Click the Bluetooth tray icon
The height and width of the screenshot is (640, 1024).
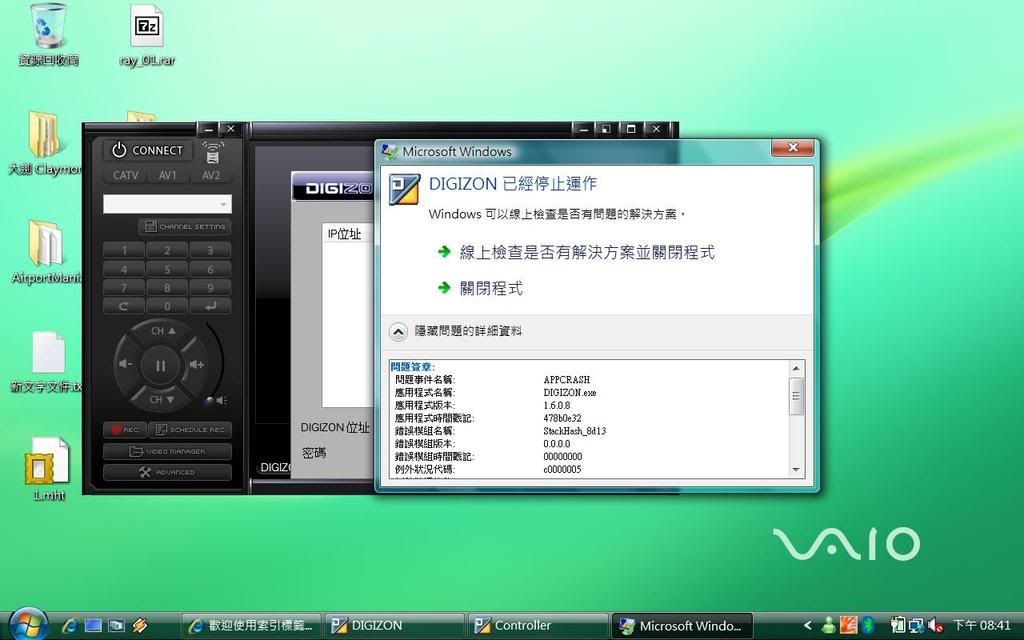click(867, 626)
